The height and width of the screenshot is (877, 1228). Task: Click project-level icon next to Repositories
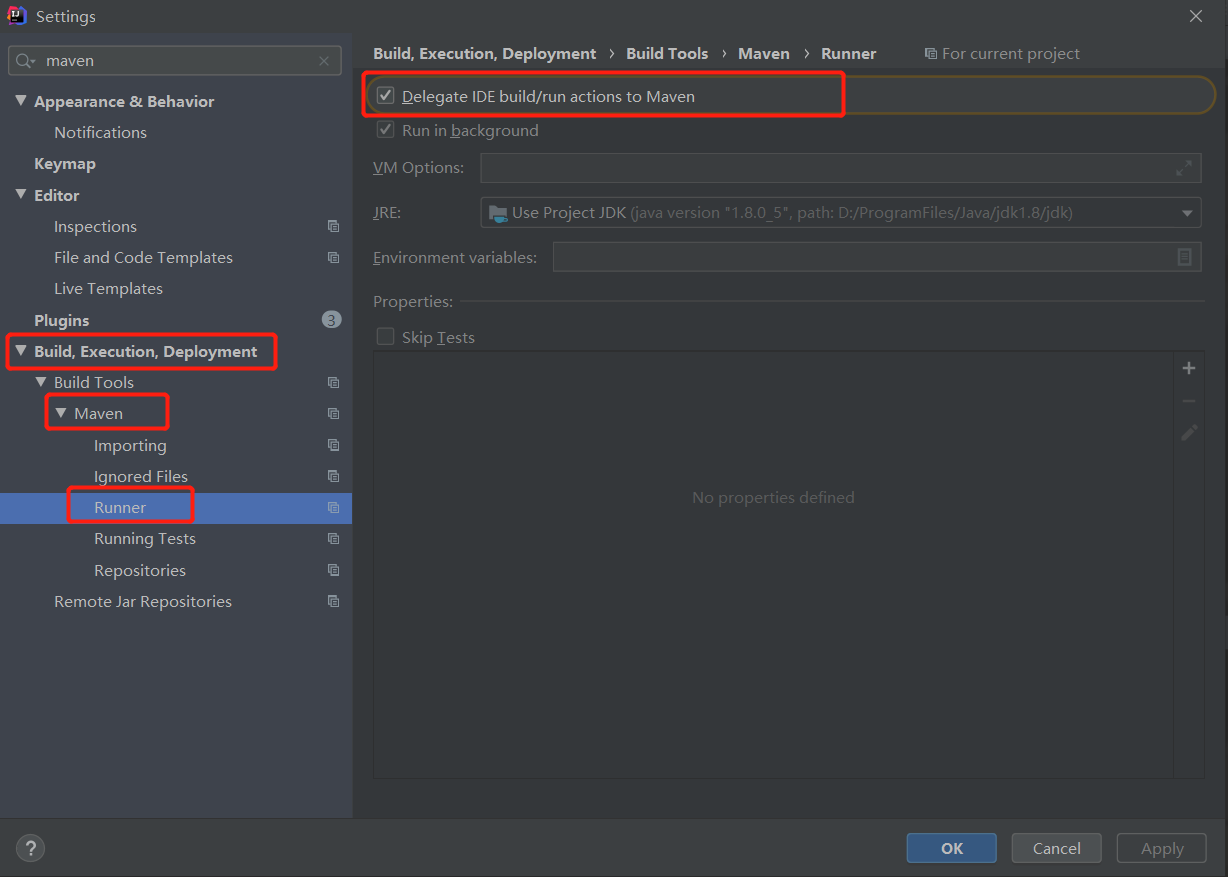click(333, 571)
